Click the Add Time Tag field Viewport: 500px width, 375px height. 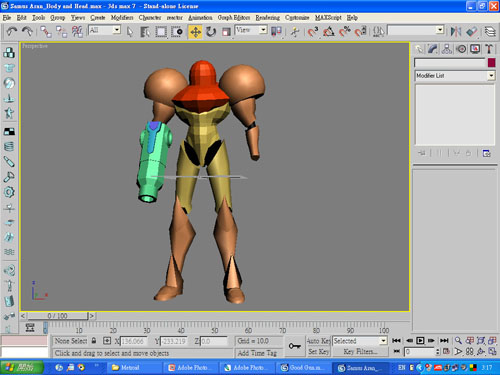257,353
